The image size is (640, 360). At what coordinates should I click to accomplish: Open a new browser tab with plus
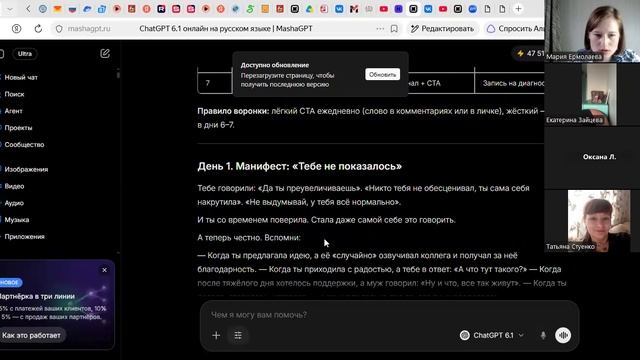click(x=518, y=9)
